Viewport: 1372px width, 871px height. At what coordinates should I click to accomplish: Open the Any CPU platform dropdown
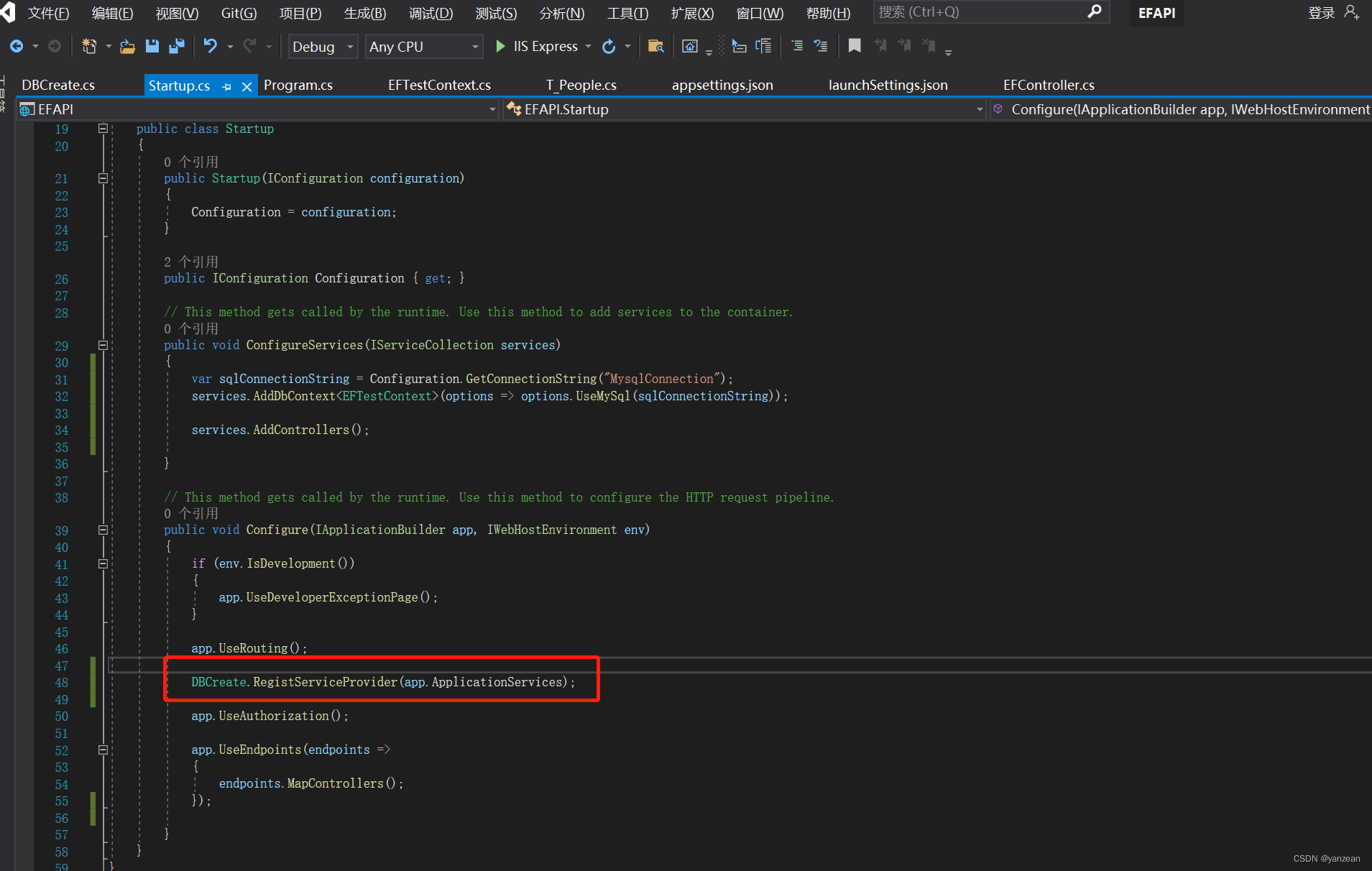[423, 47]
